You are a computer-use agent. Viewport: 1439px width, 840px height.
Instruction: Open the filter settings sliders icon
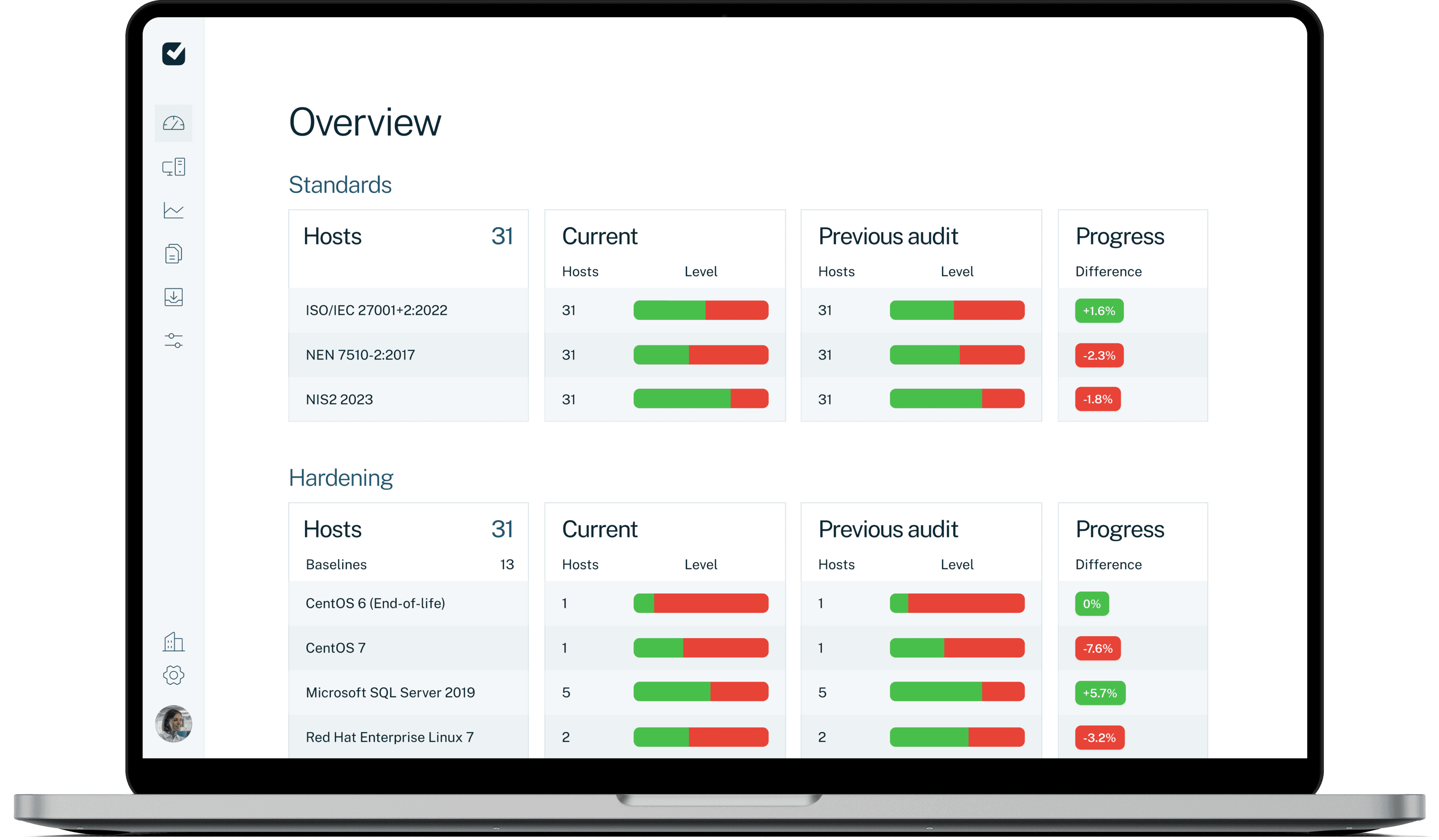click(174, 341)
